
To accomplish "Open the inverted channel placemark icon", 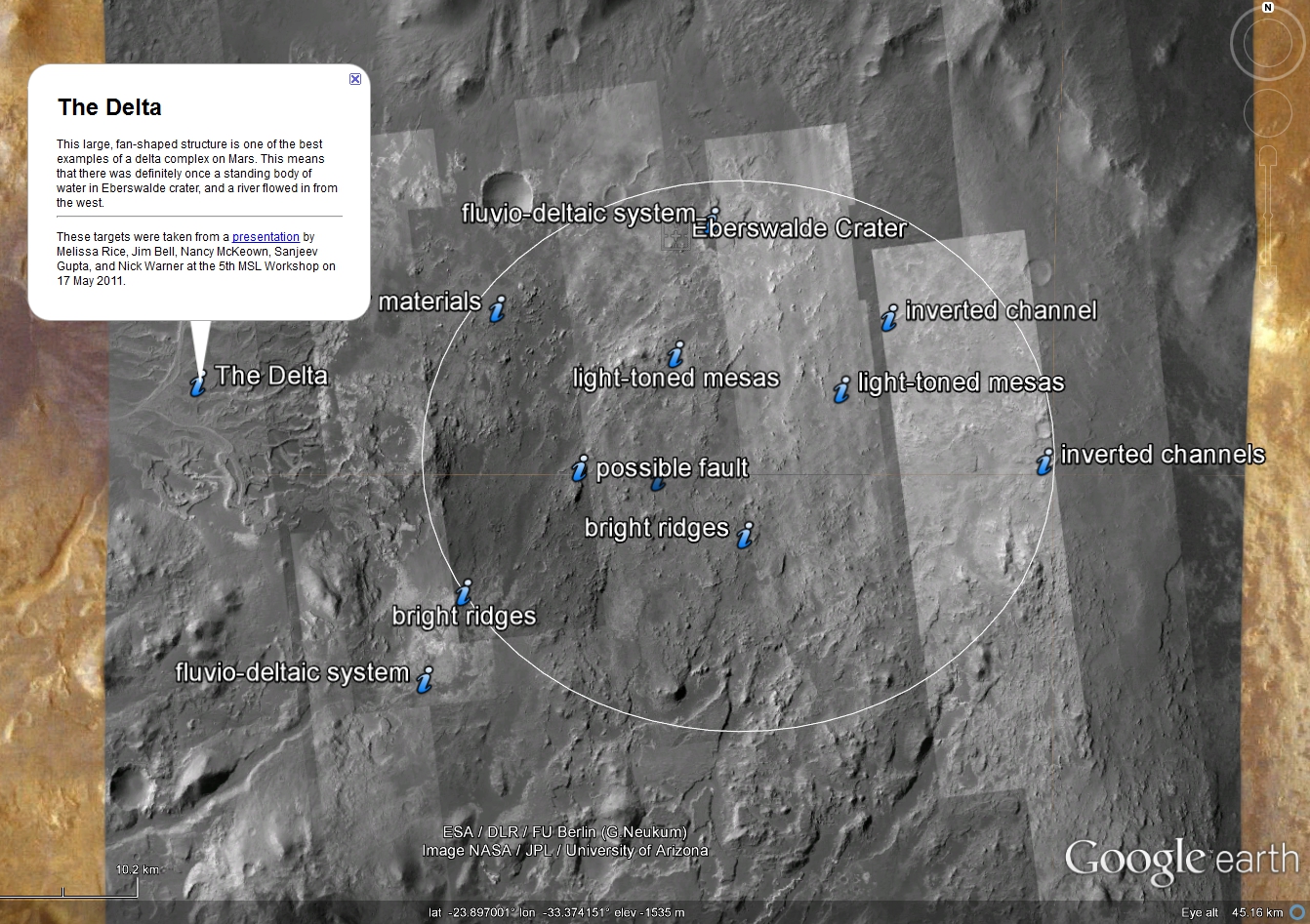I will [889, 318].
